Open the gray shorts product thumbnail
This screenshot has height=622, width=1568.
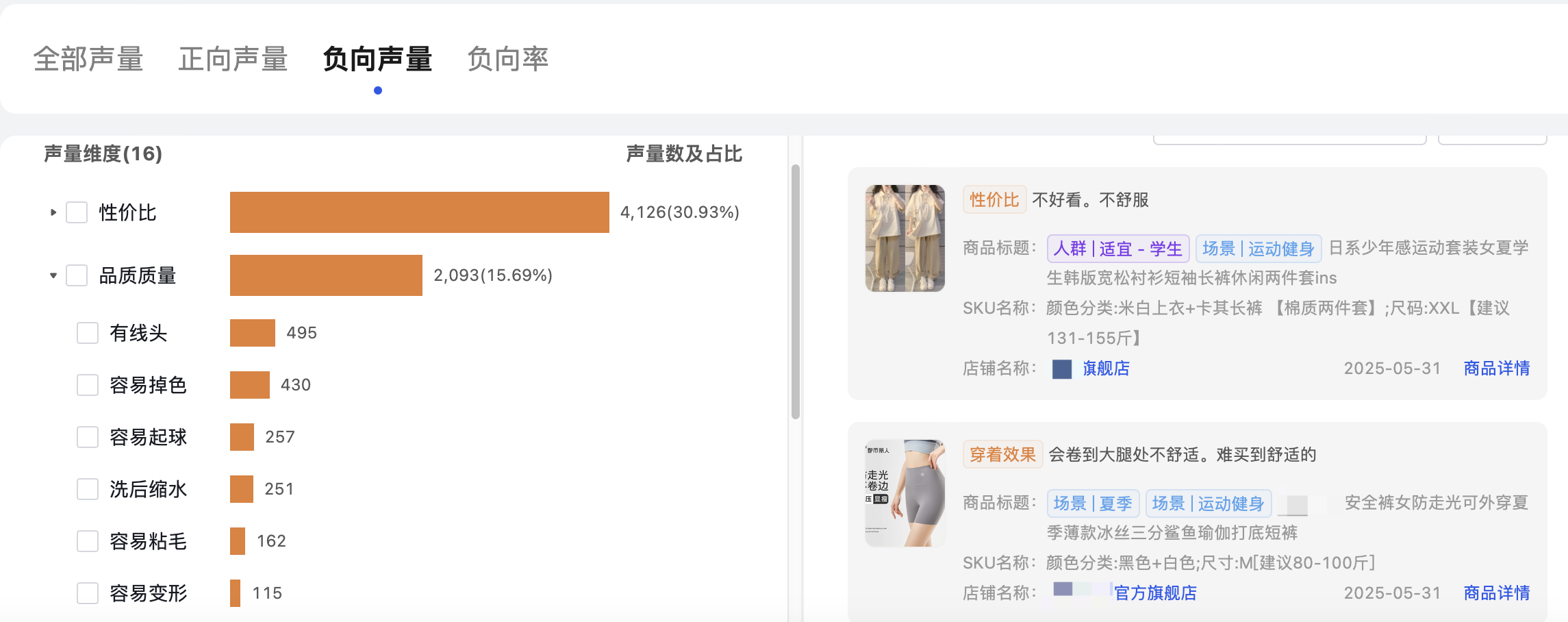click(x=905, y=493)
